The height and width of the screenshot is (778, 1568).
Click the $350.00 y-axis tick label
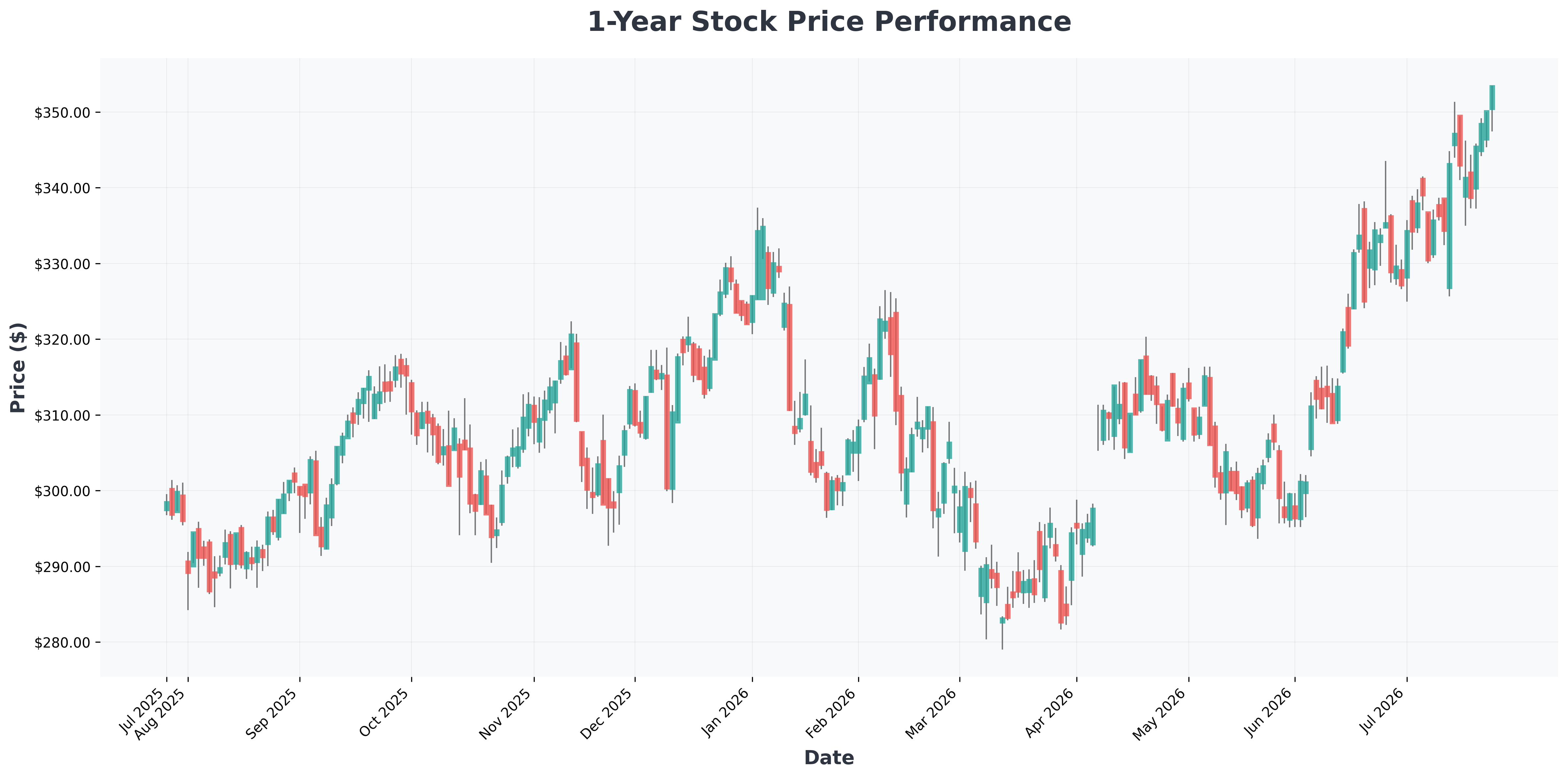tap(63, 113)
